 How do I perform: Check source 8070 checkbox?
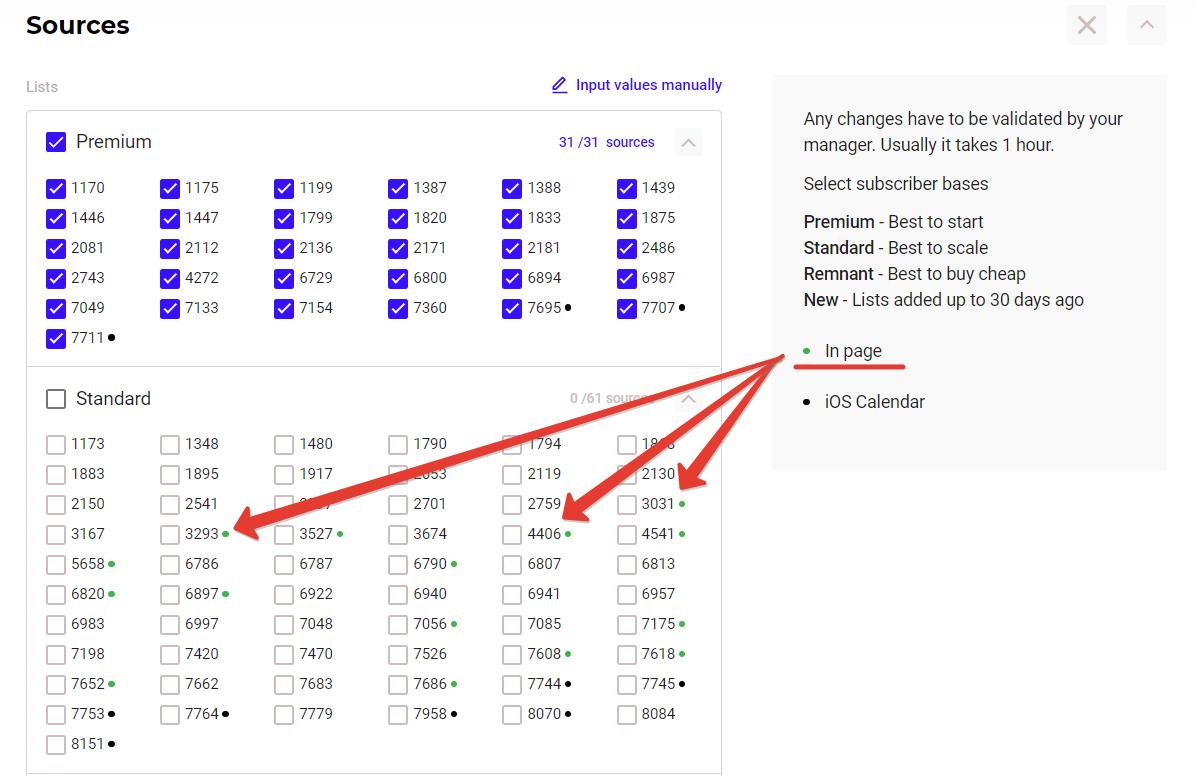pos(512,715)
